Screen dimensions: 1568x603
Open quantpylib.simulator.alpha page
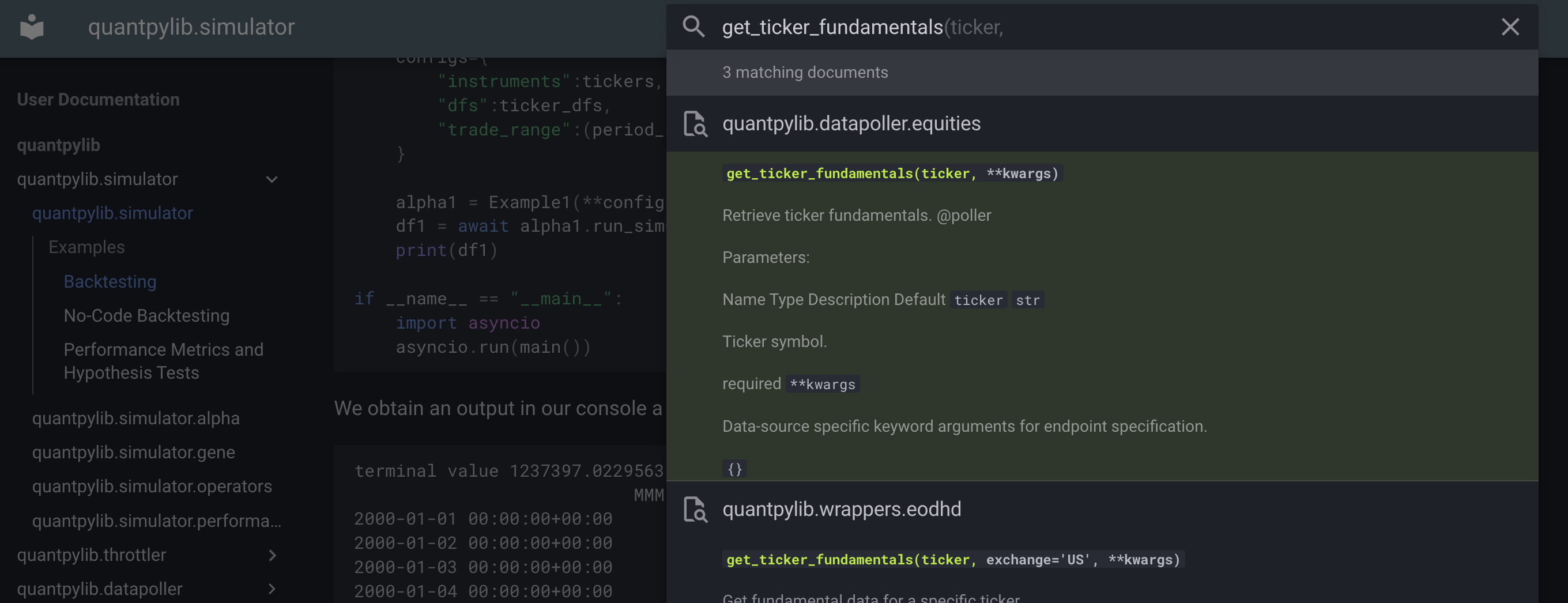point(135,419)
